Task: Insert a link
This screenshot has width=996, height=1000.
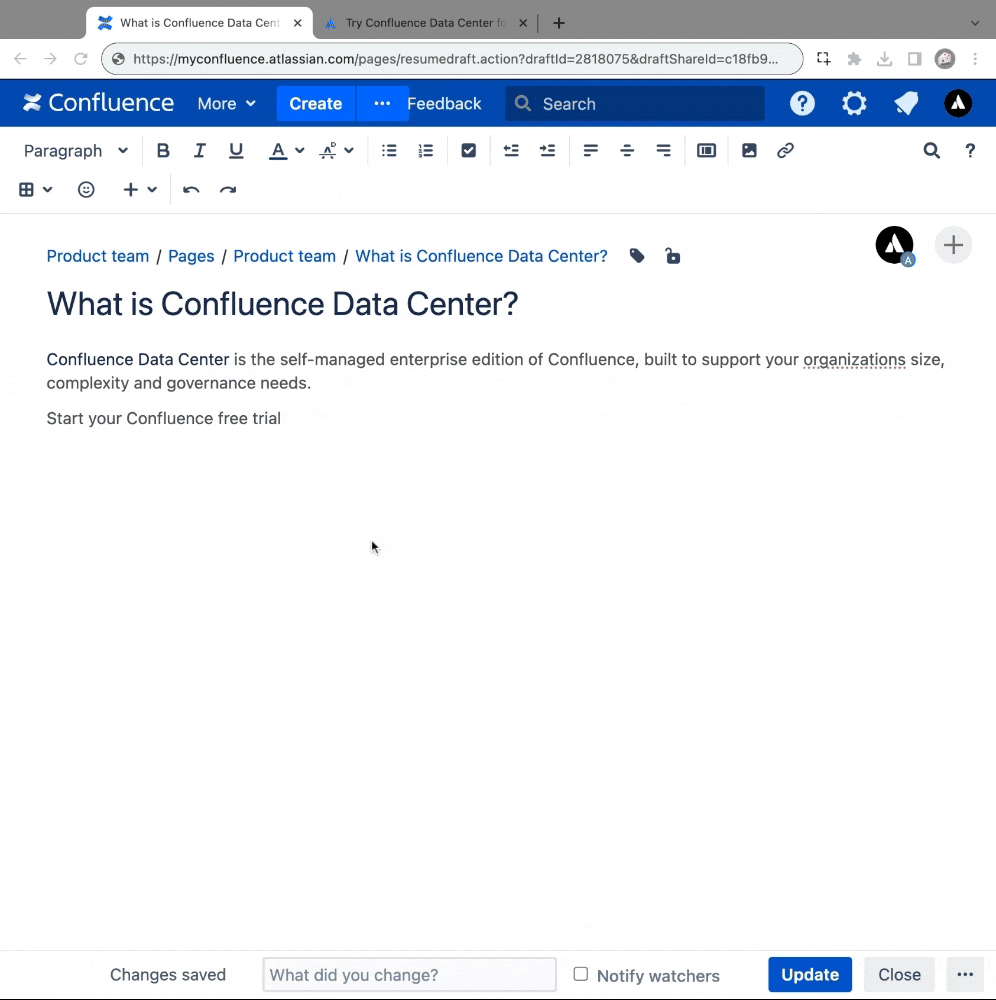Action: 785,151
